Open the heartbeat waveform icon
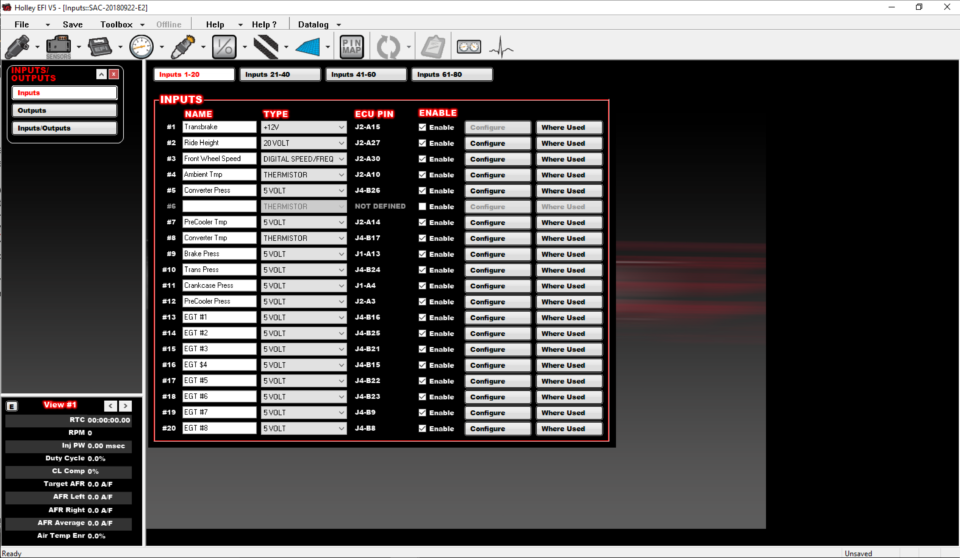Image resolution: width=960 pixels, height=558 pixels. pyautogui.click(x=501, y=47)
